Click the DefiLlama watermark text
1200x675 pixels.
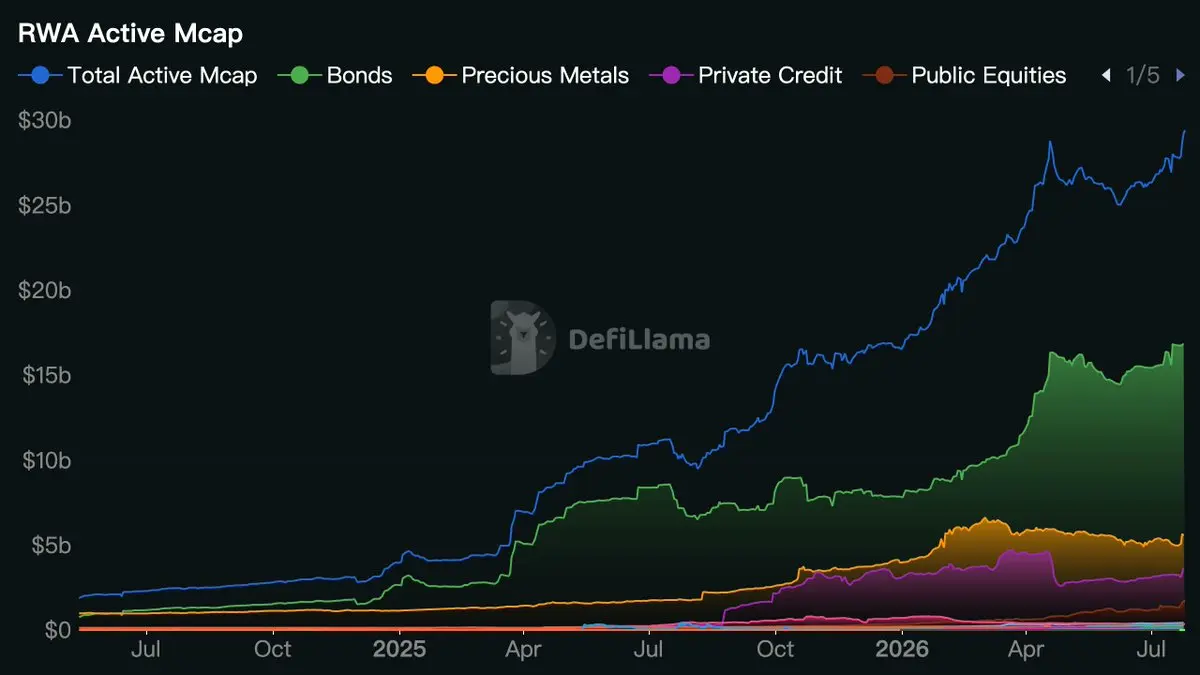(x=639, y=339)
